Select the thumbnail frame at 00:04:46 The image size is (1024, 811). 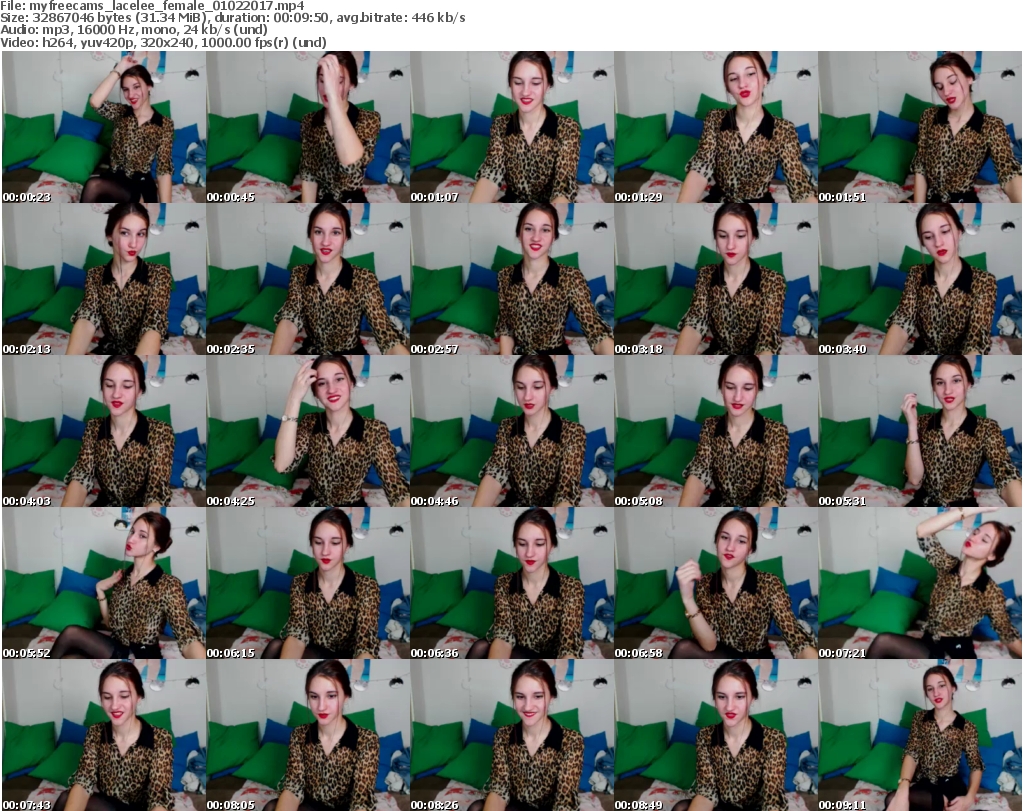(x=512, y=431)
